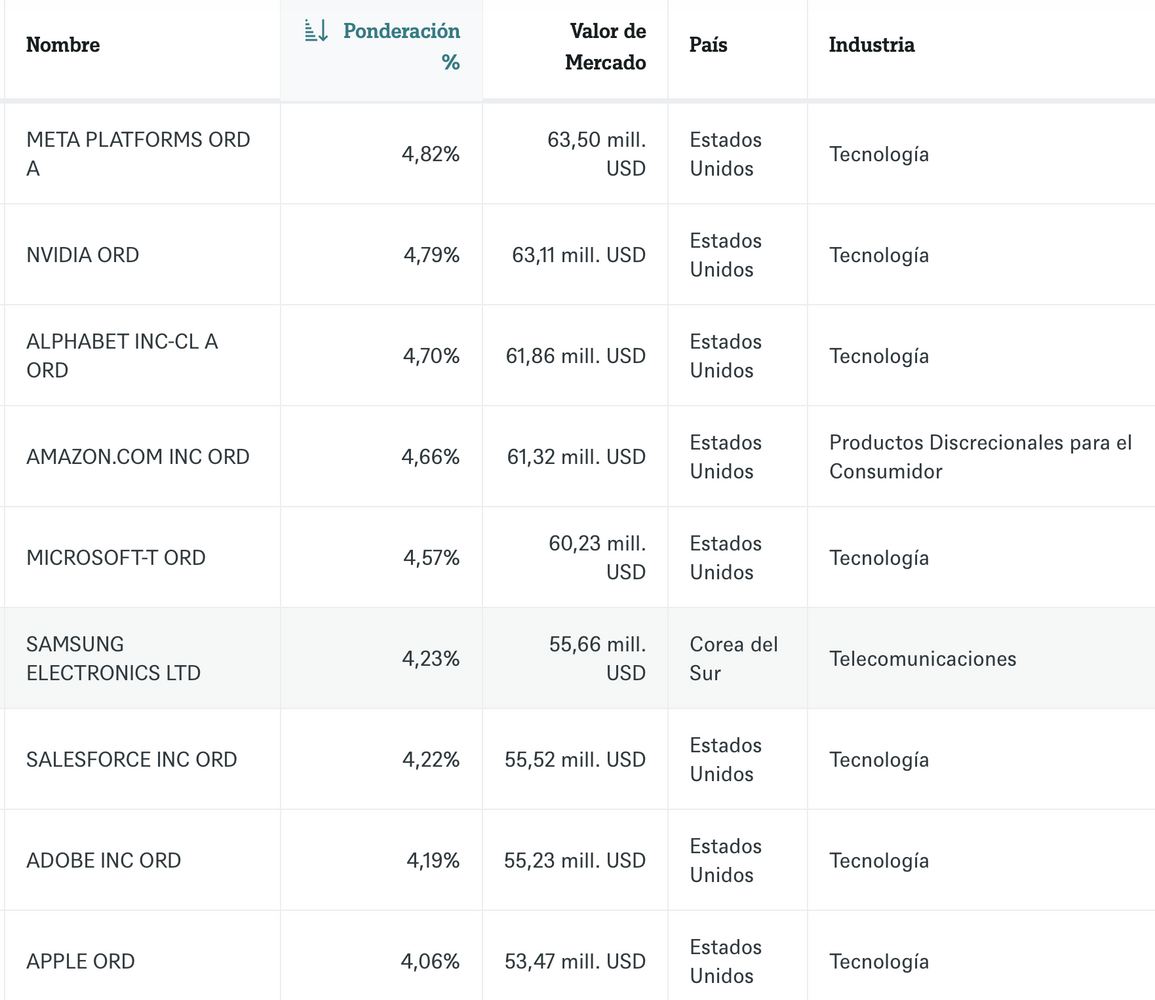Click Amazon's Productos Discrecionales industry cell
This screenshot has width=1155, height=1000.
point(980,457)
